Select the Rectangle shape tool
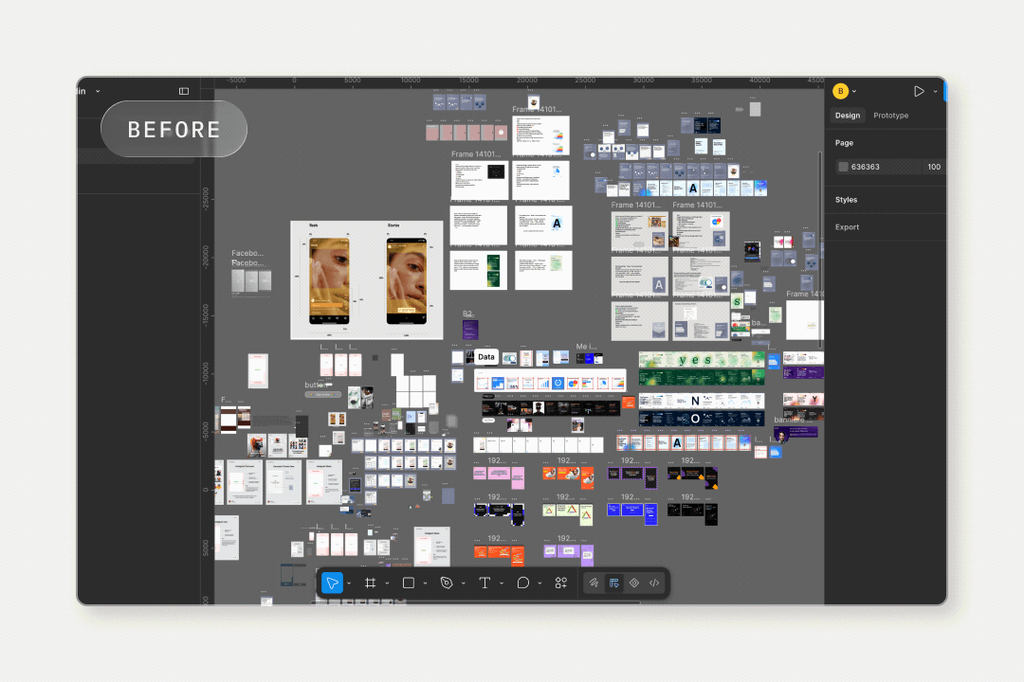 pos(408,583)
